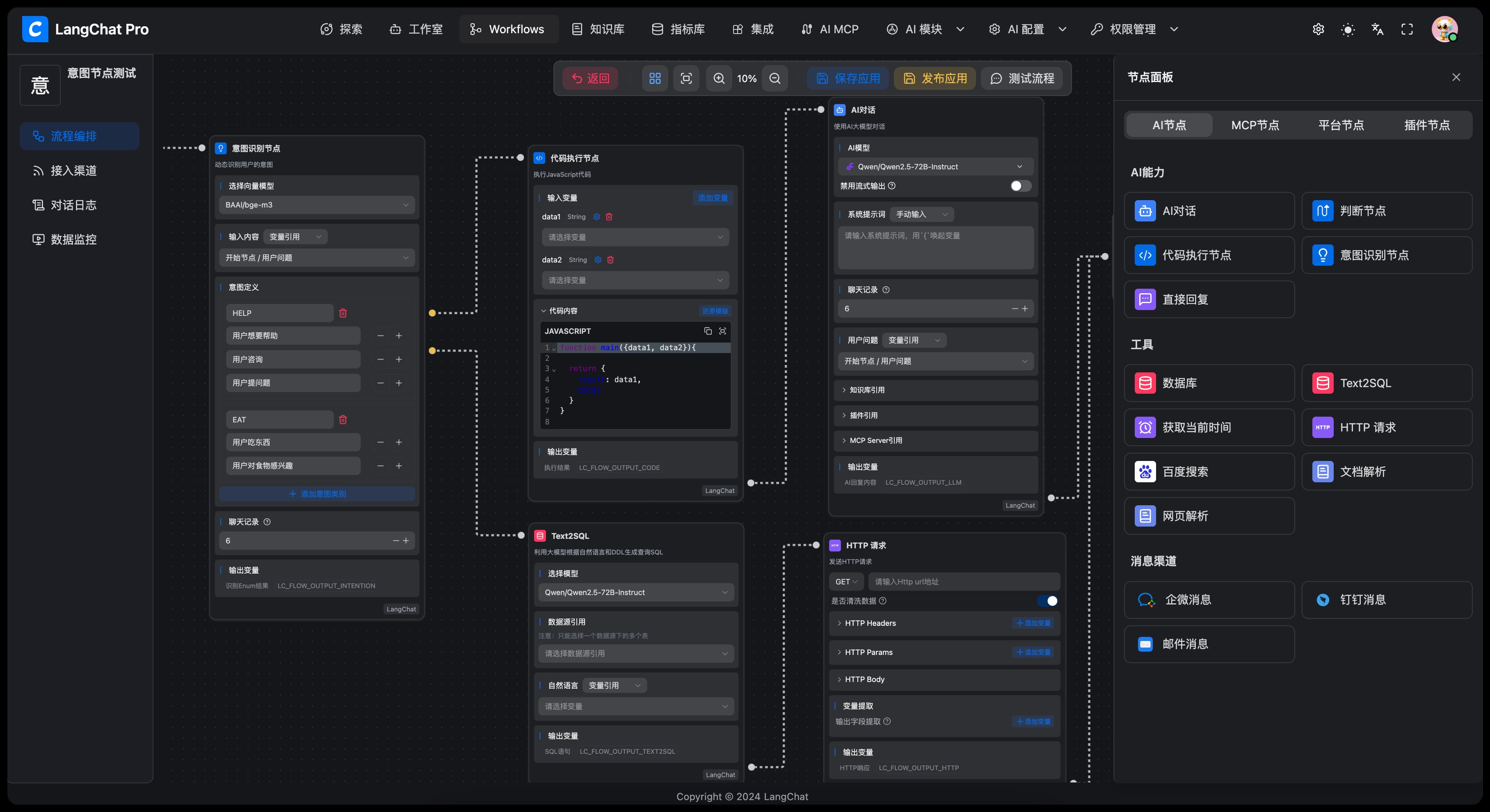Viewport: 1490px width, 812px height.
Task: Open settings for data2 variable
Action: click(x=598, y=260)
